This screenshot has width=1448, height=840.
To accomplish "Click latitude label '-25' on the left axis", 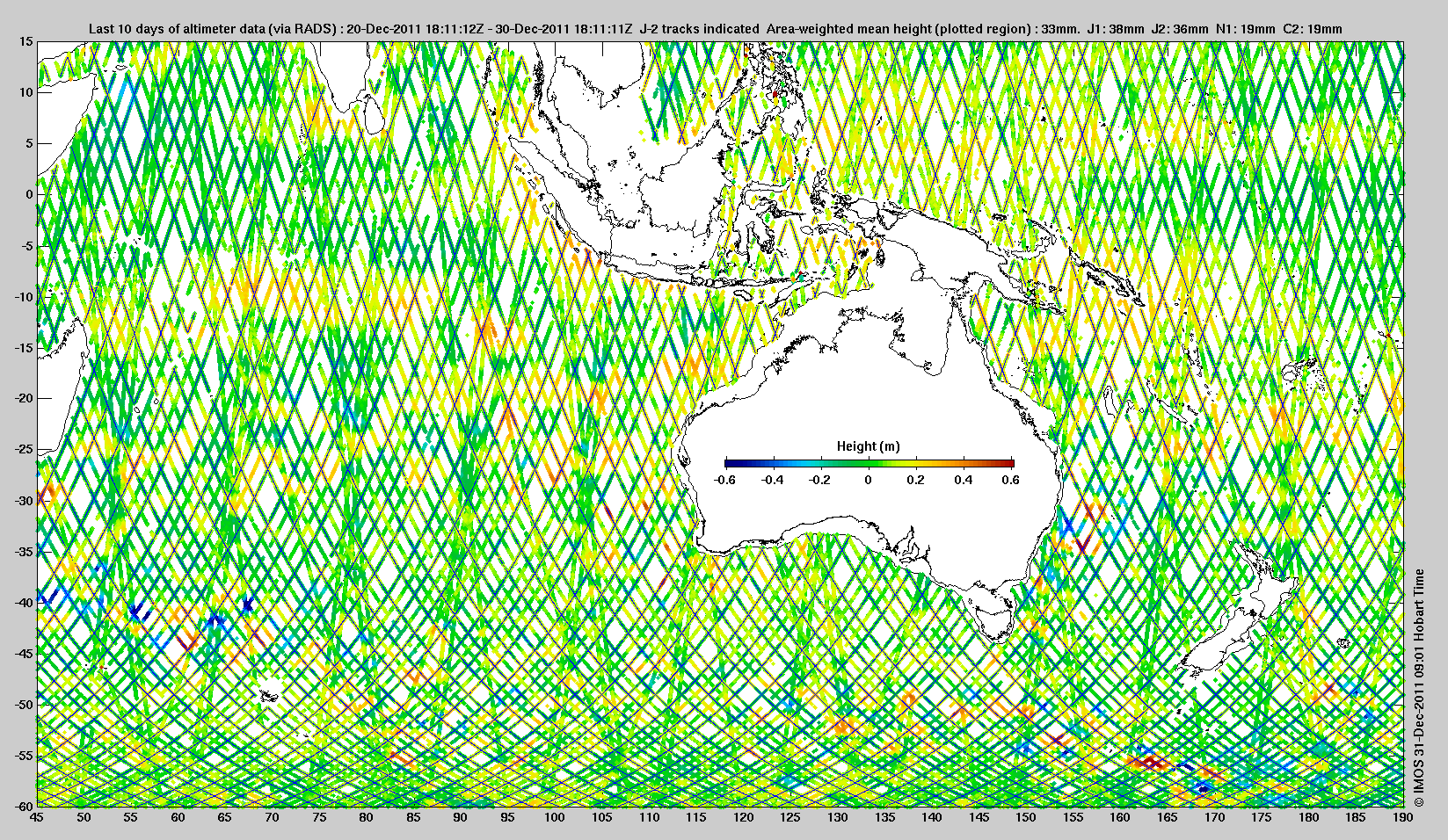I will coord(24,449).
